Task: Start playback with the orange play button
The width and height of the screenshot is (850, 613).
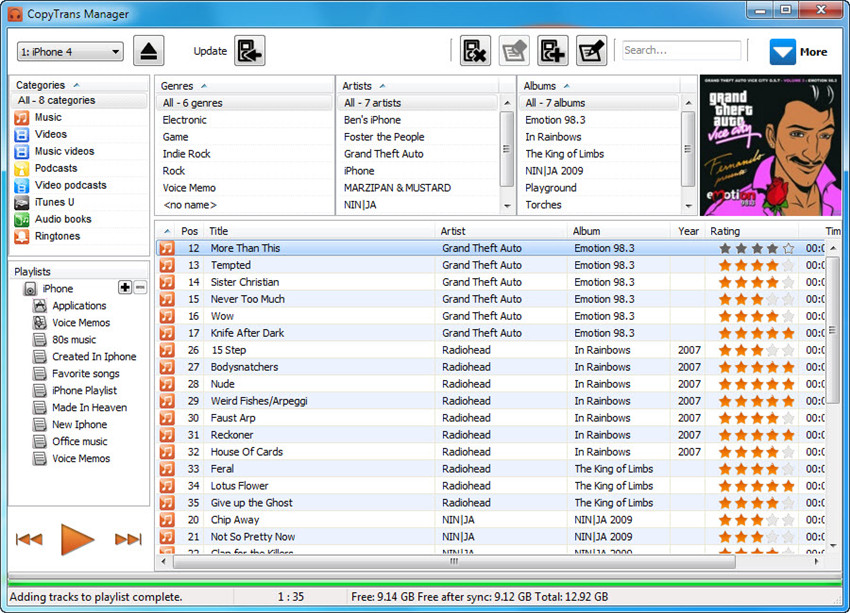Action: point(77,539)
